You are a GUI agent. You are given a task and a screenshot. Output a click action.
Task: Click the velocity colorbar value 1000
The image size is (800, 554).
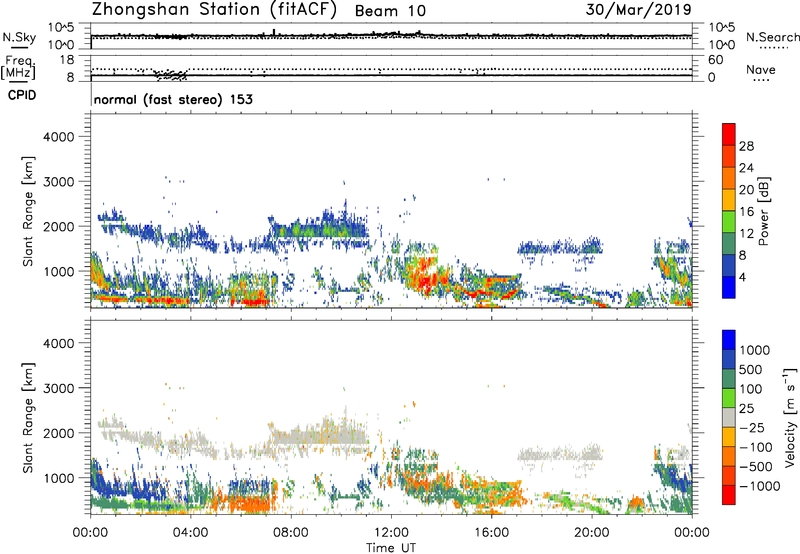coord(755,350)
